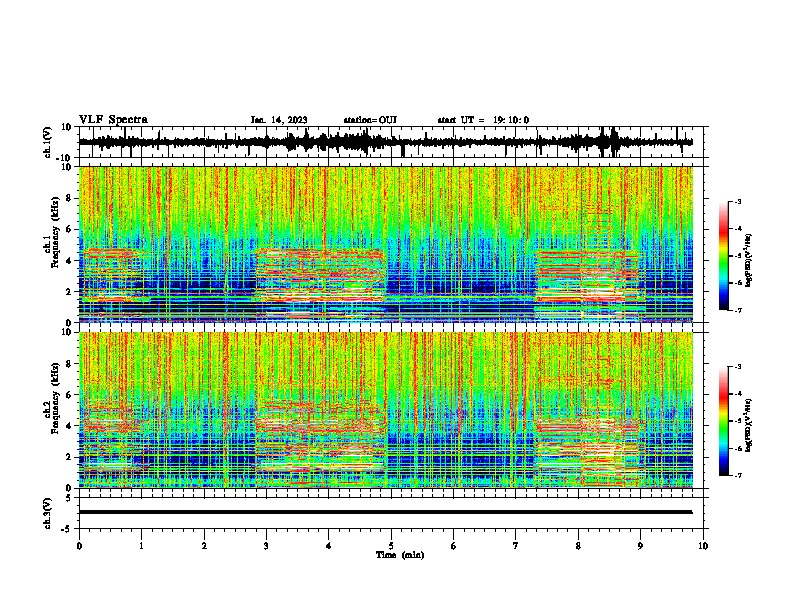792x612 pixels.
Task: Click time axis tick label "10"
Action: click(x=703, y=546)
